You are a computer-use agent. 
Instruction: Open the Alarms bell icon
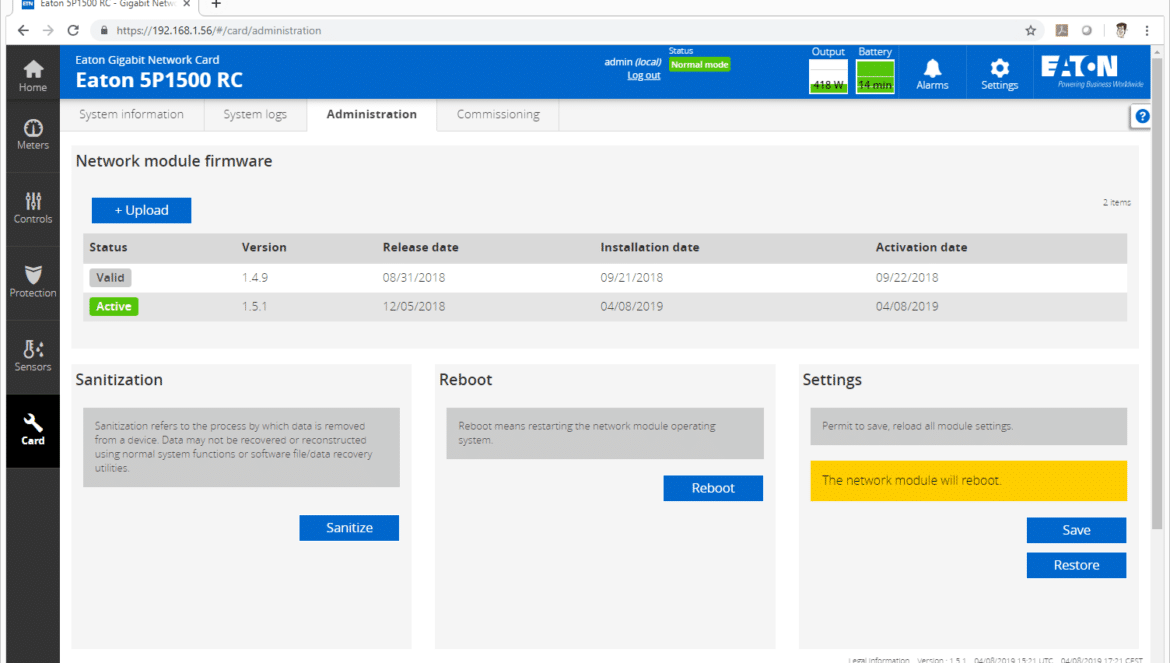click(x=932, y=73)
